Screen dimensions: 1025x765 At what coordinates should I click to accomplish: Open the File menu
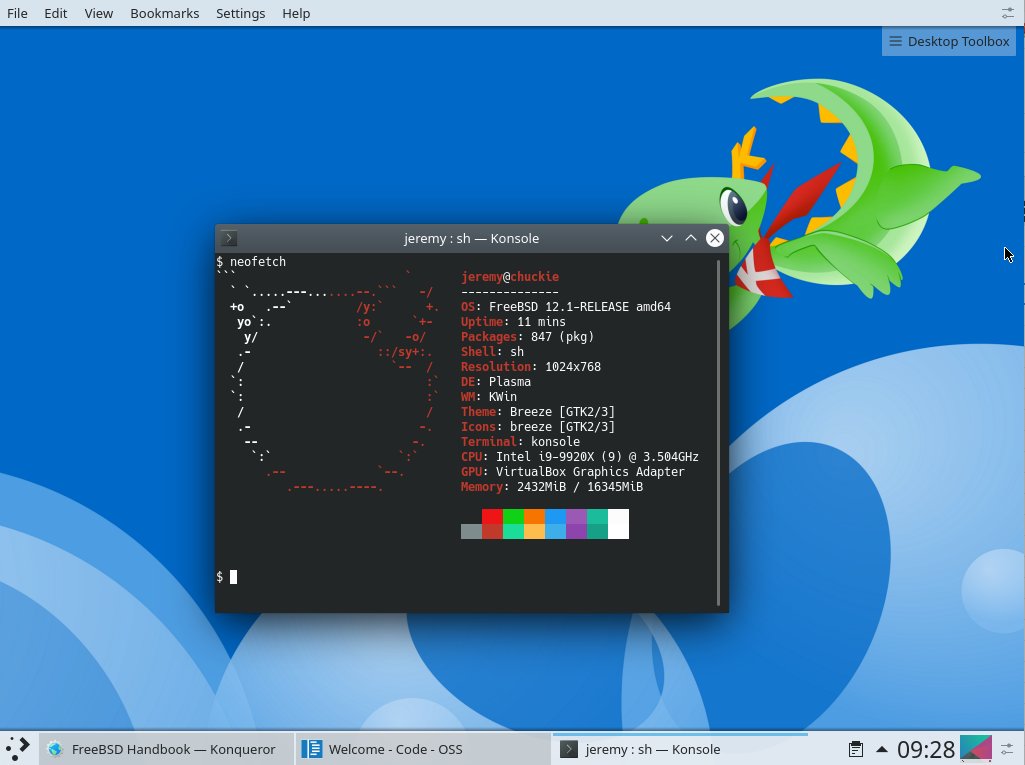click(17, 13)
